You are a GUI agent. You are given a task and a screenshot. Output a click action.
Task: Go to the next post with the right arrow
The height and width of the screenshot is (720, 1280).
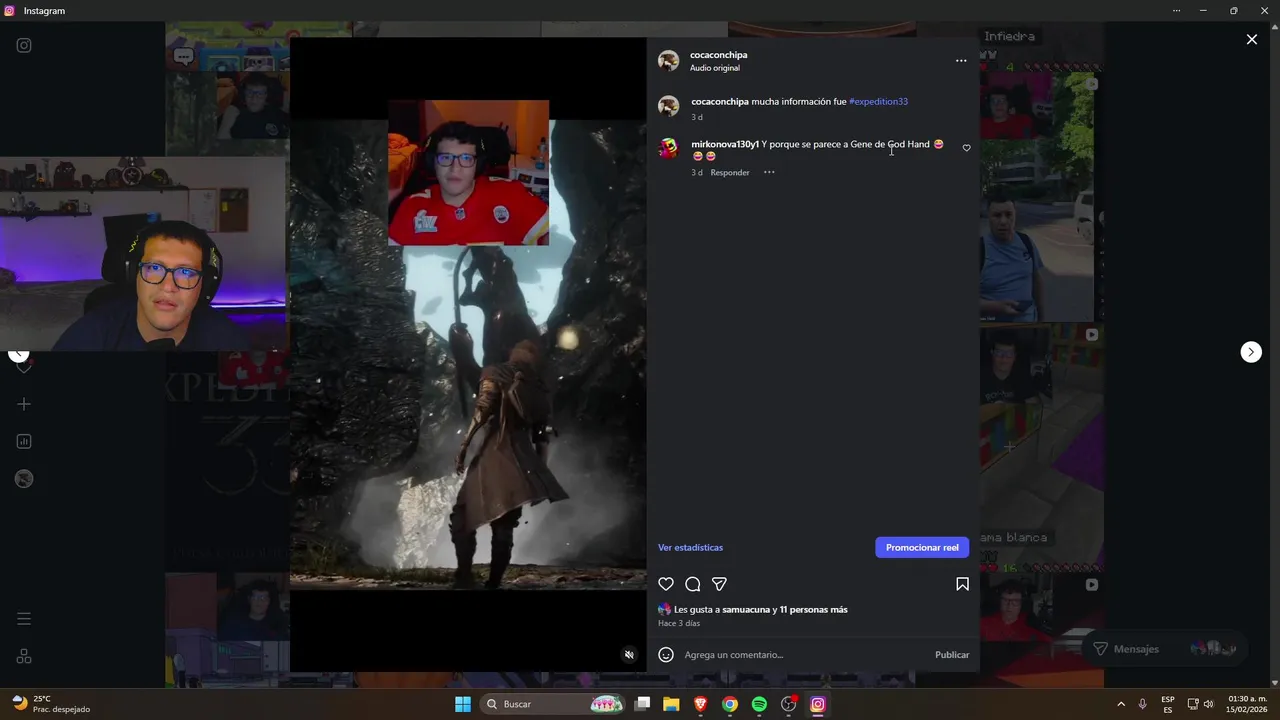1251,352
